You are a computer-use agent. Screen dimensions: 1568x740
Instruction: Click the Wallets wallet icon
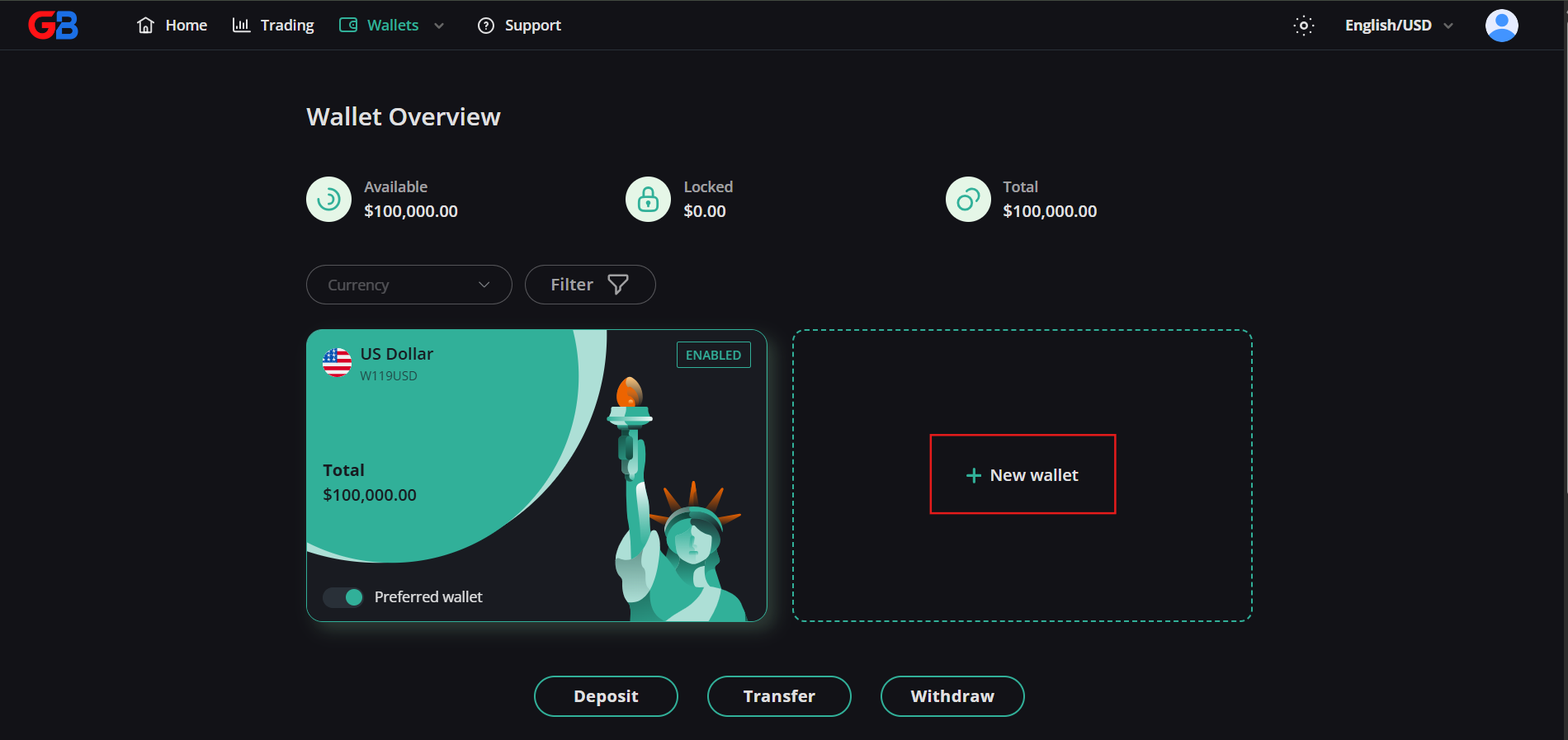click(x=348, y=26)
